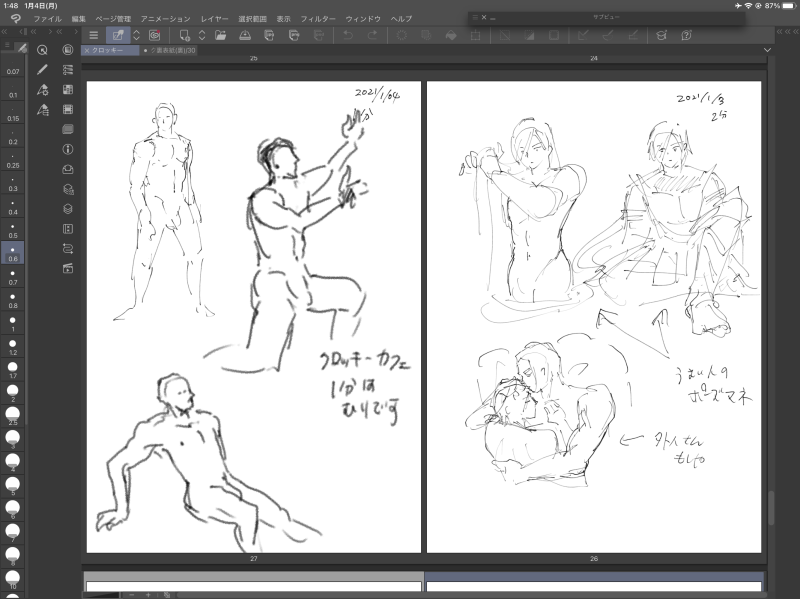Open Clip Studio launcher icon with red dot
The height and width of the screenshot is (599, 800).
(155, 35)
